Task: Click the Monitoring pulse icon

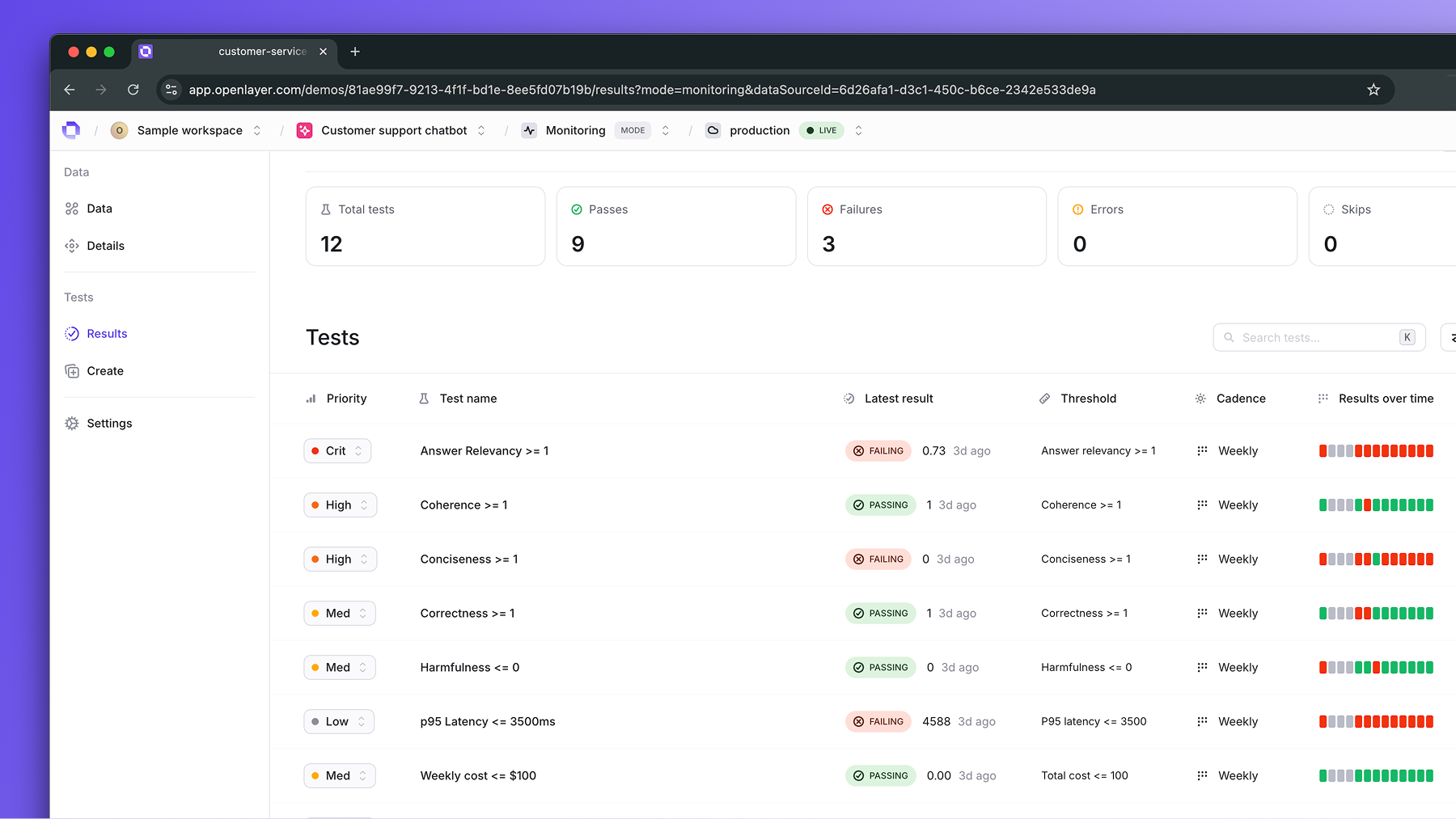Action: coord(529,130)
